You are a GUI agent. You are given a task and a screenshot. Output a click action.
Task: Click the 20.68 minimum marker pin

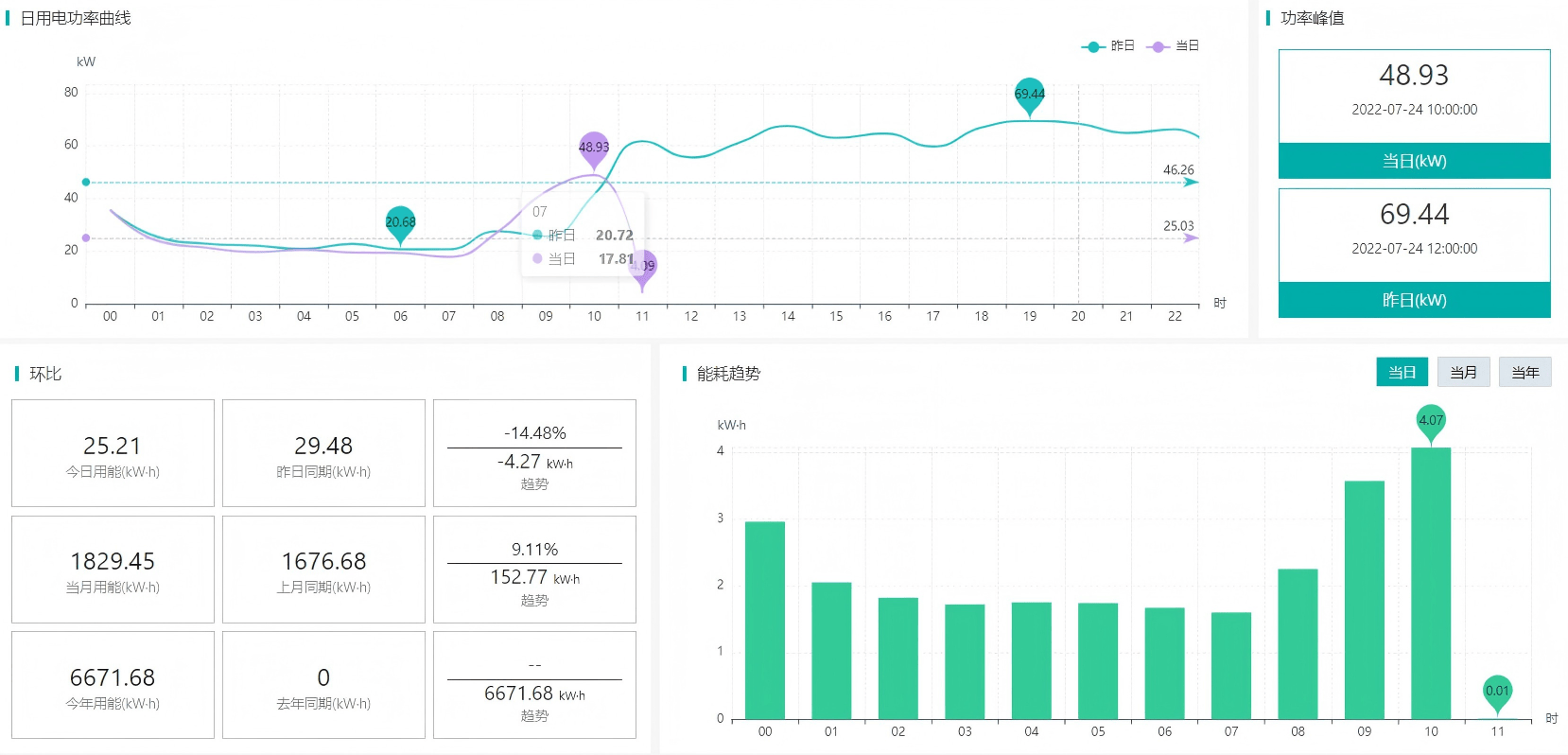[400, 223]
